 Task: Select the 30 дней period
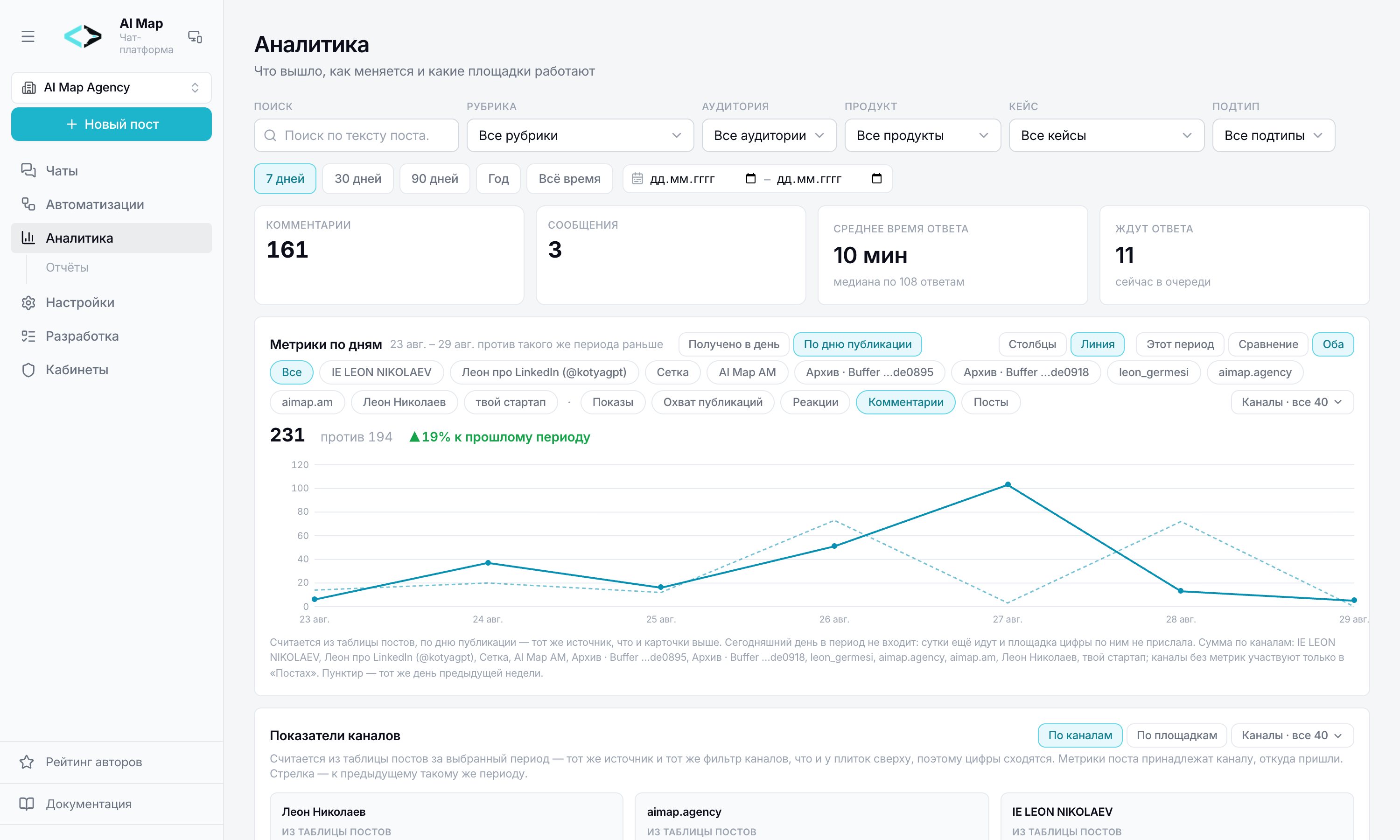[357, 179]
